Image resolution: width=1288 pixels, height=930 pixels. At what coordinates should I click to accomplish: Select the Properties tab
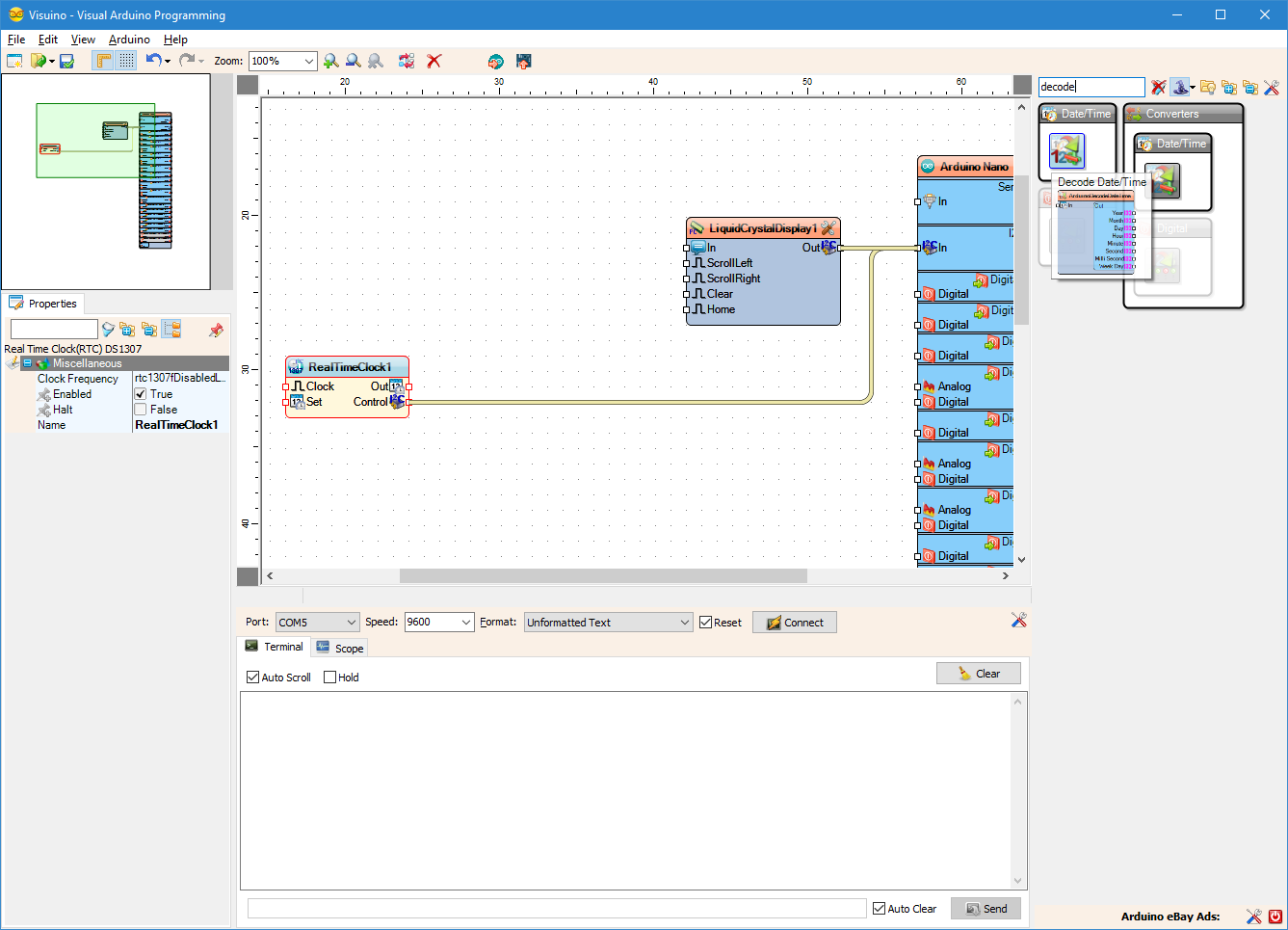43,304
